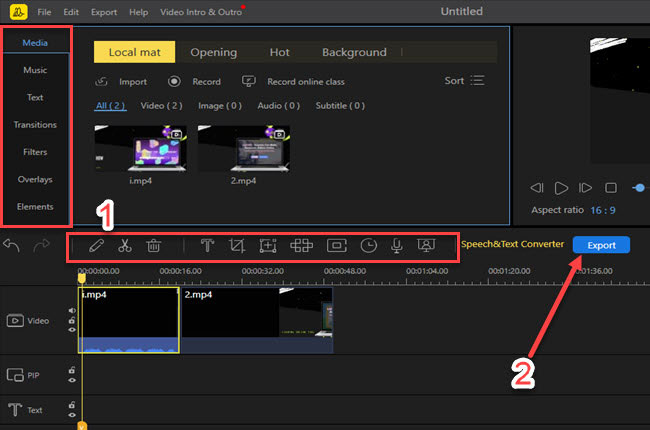The width and height of the screenshot is (650, 430).
Task: Undo the last action
Action: click(x=12, y=245)
